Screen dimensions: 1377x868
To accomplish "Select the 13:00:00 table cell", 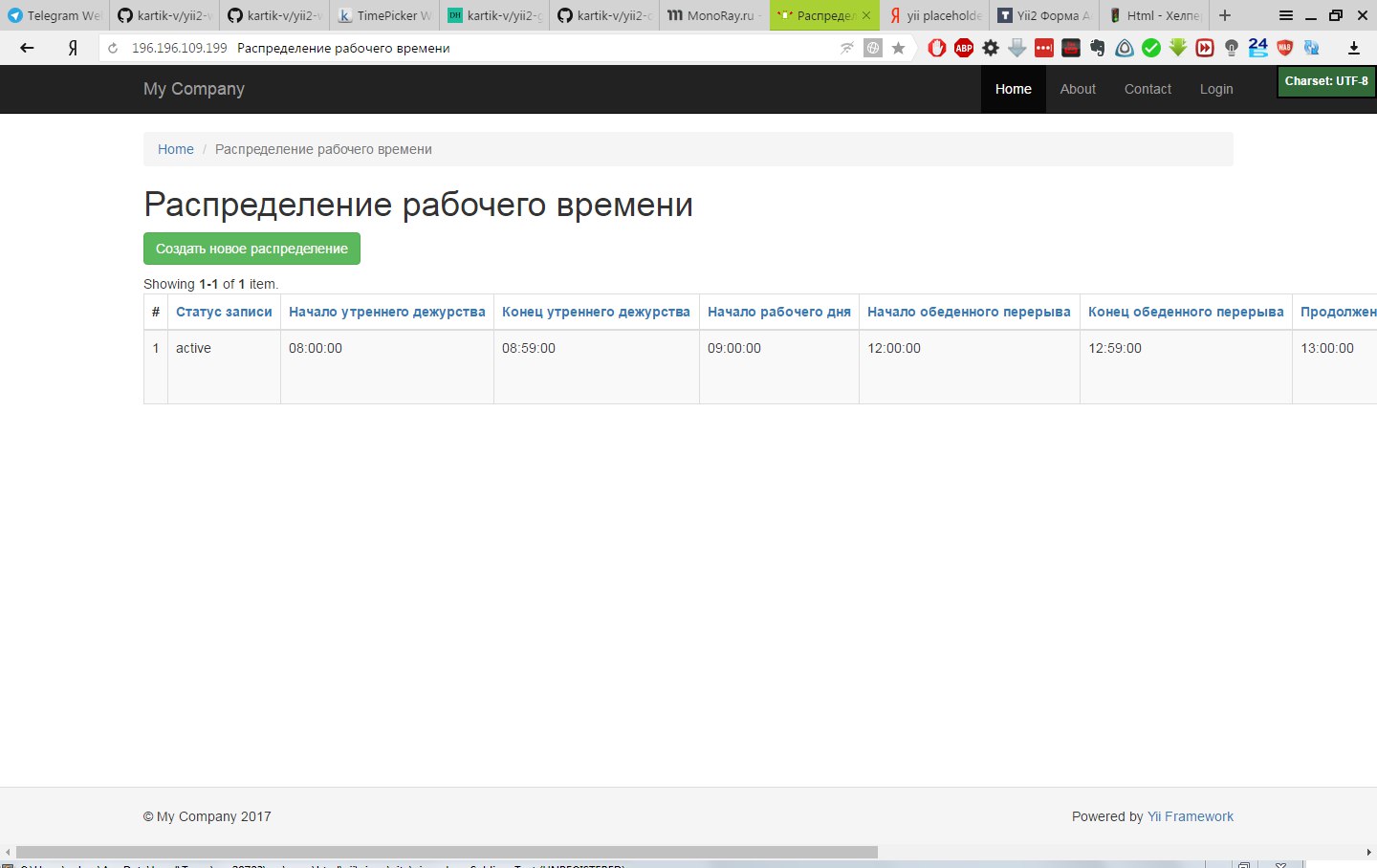I will tap(1335, 367).
